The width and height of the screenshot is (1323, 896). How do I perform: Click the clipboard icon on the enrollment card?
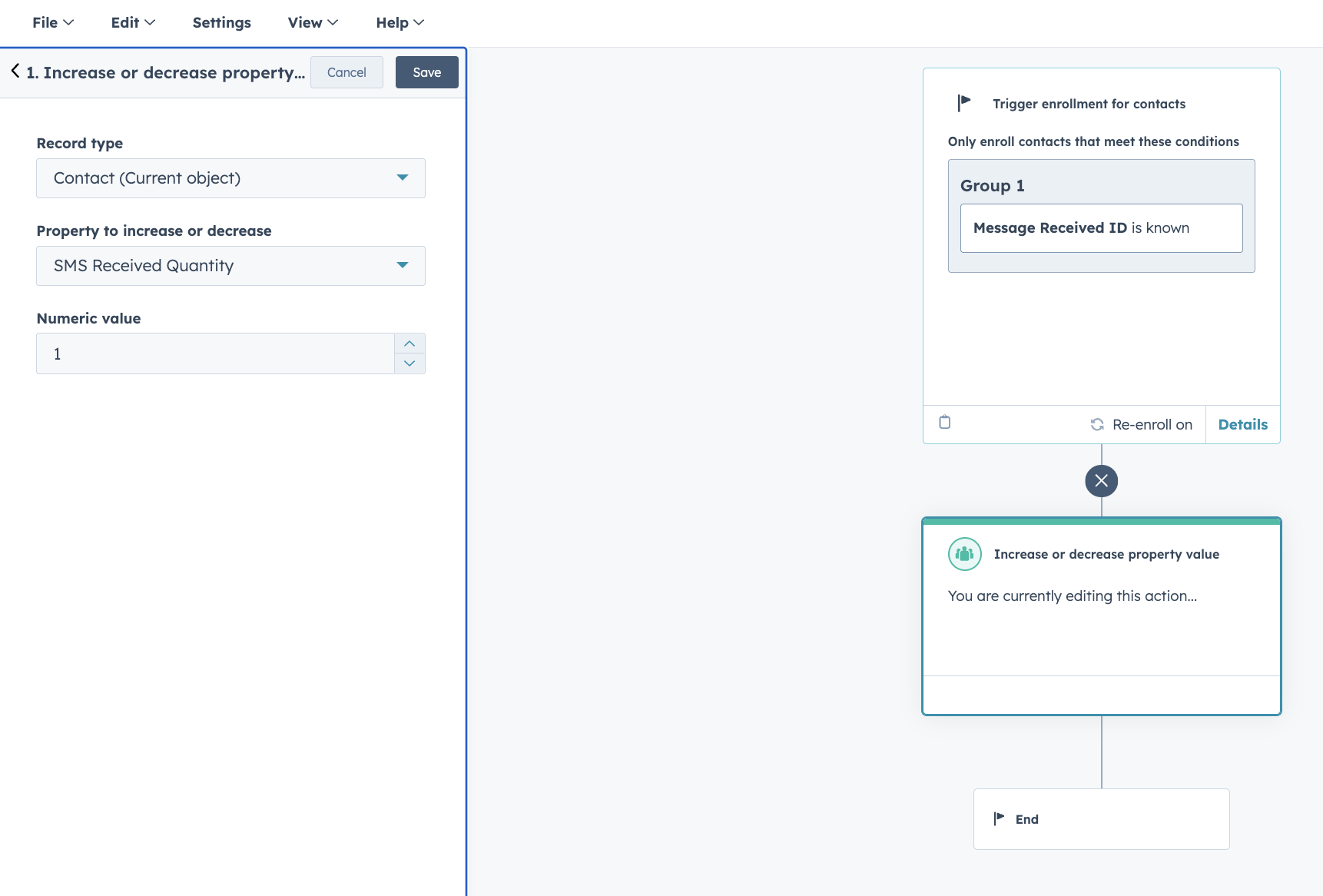944,423
